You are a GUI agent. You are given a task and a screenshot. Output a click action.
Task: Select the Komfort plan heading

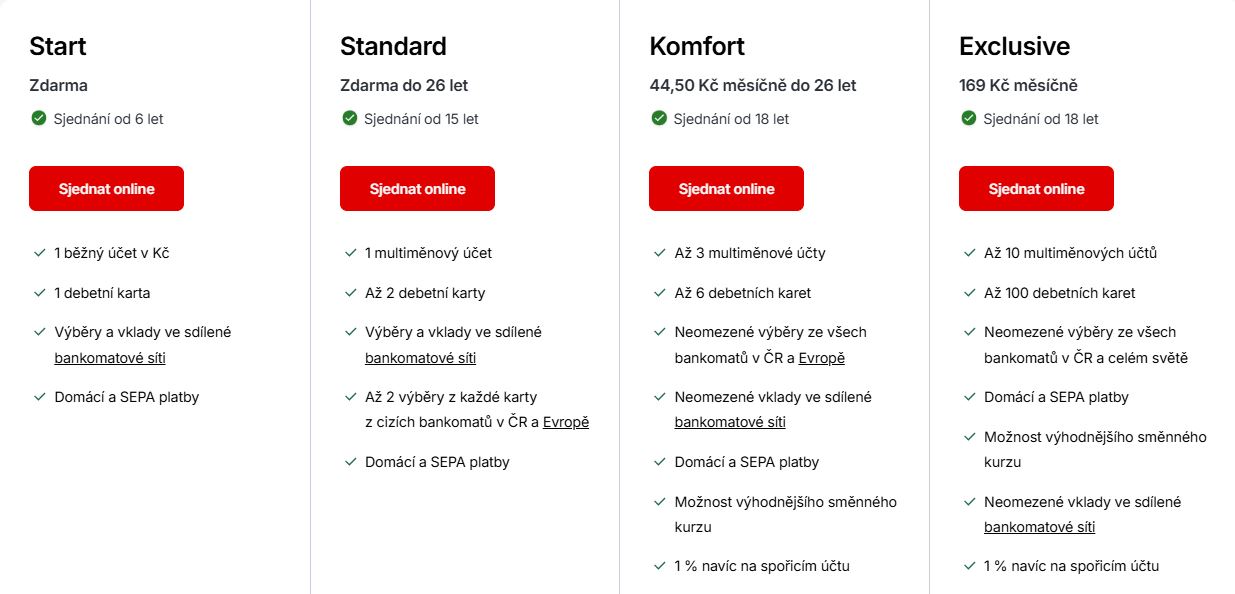pyautogui.click(x=697, y=46)
